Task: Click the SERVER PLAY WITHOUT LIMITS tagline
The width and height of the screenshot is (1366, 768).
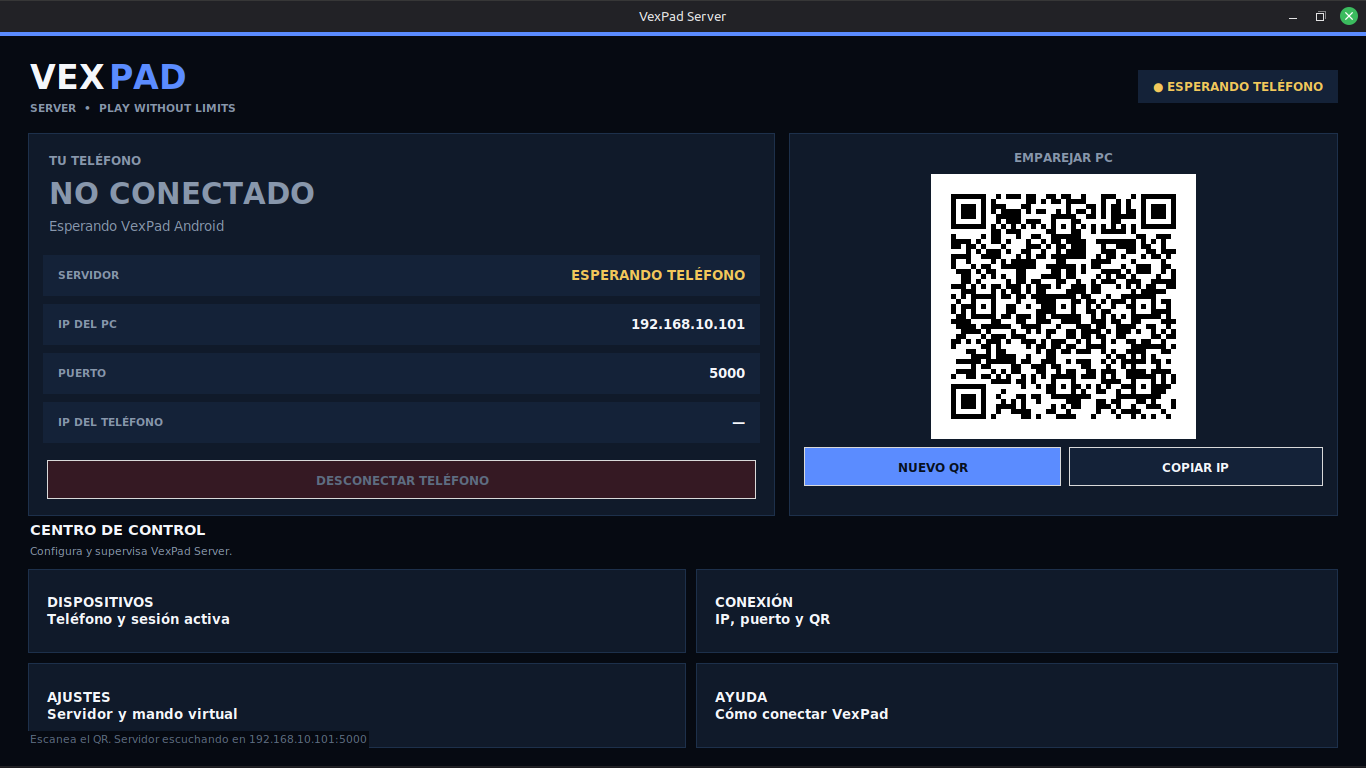Action: [133, 108]
